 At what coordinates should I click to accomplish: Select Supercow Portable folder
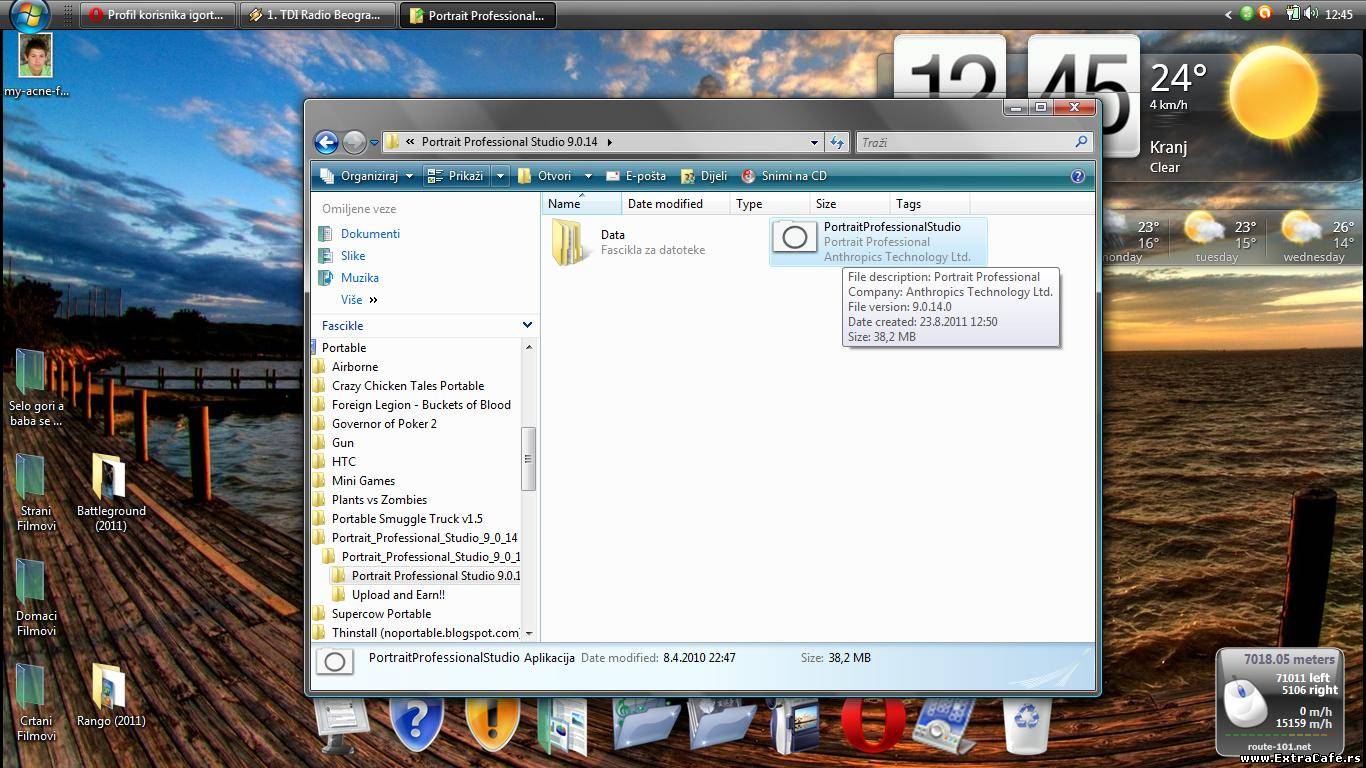point(381,614)
